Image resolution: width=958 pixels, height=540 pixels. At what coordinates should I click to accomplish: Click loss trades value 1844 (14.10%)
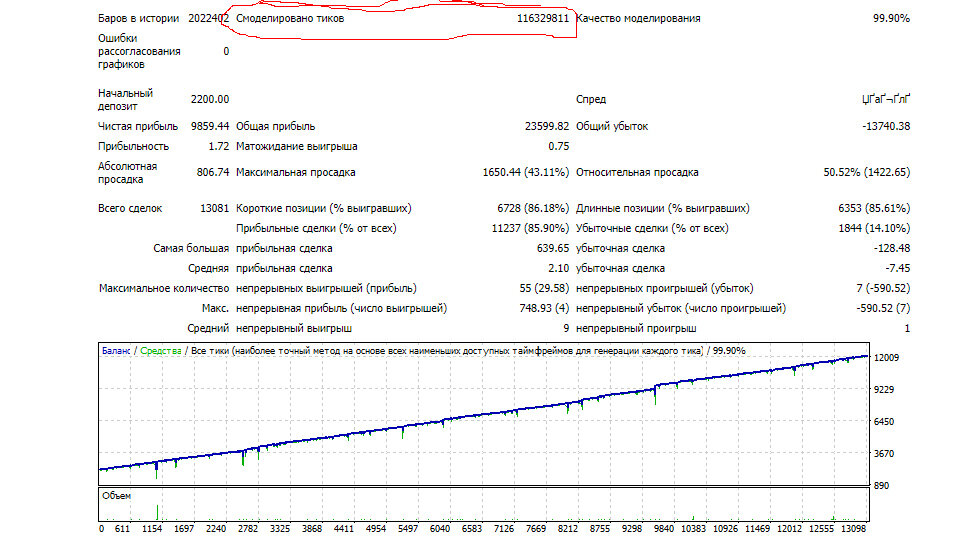tap(874, 228)
